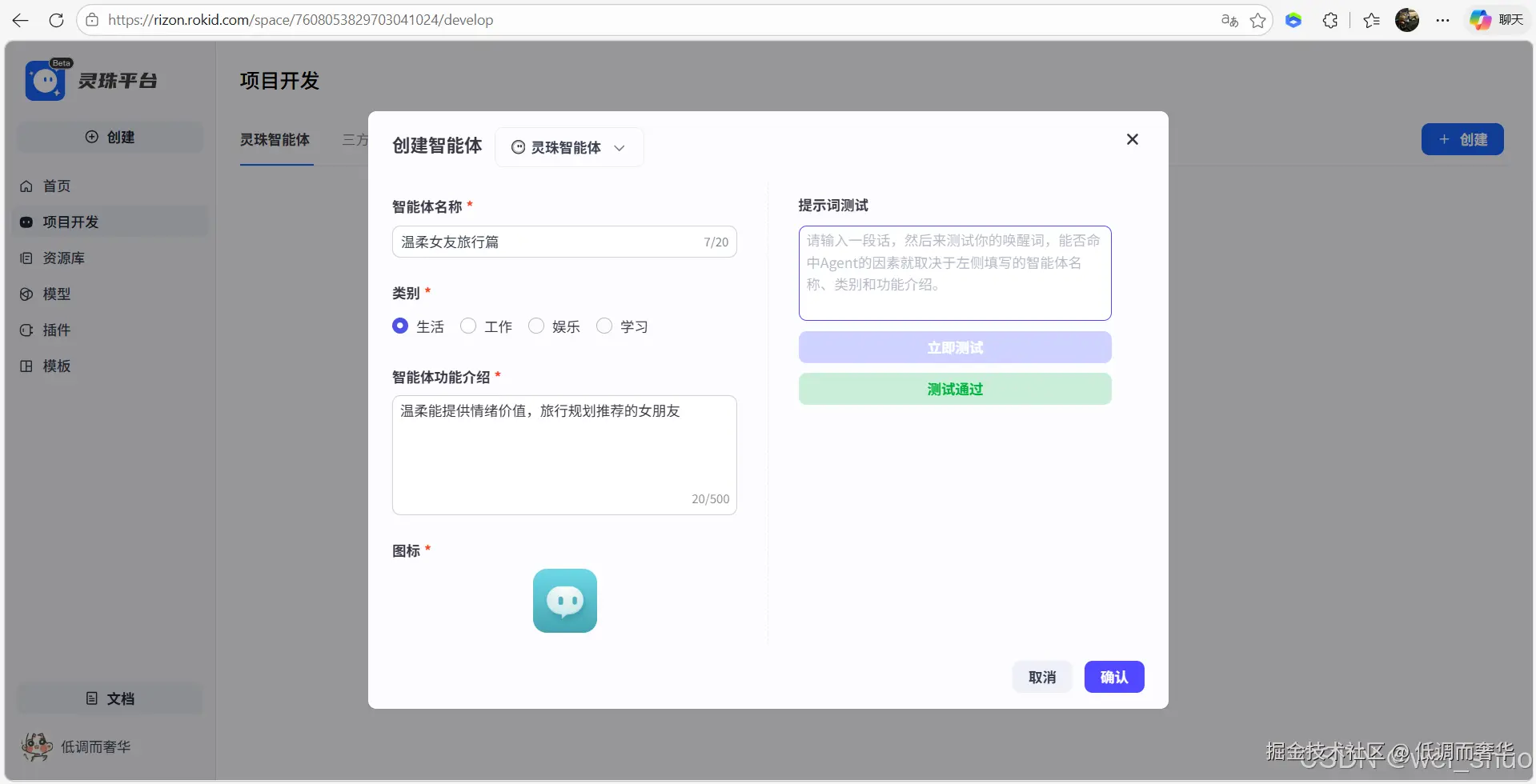
Task: Open the browser more options menu
Action: [1443, 19]
